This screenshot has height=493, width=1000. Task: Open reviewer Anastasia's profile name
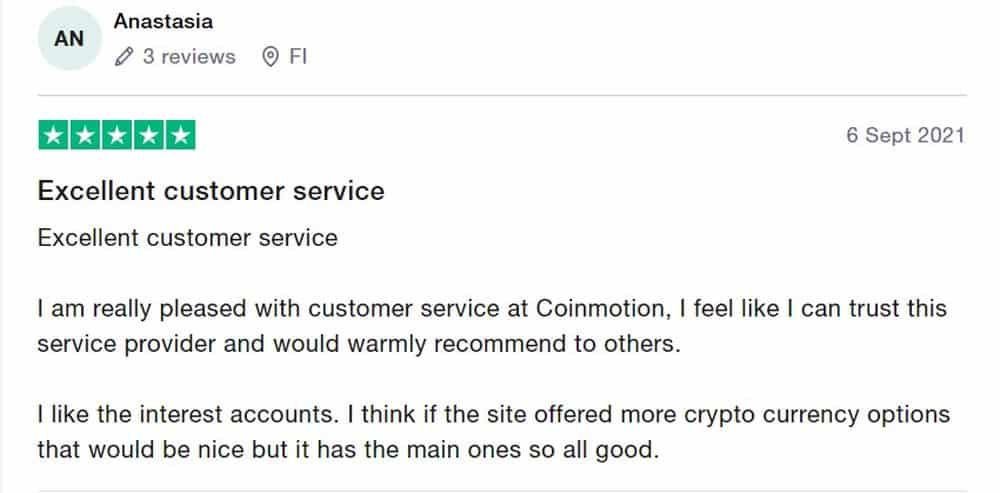coord(163,21)
